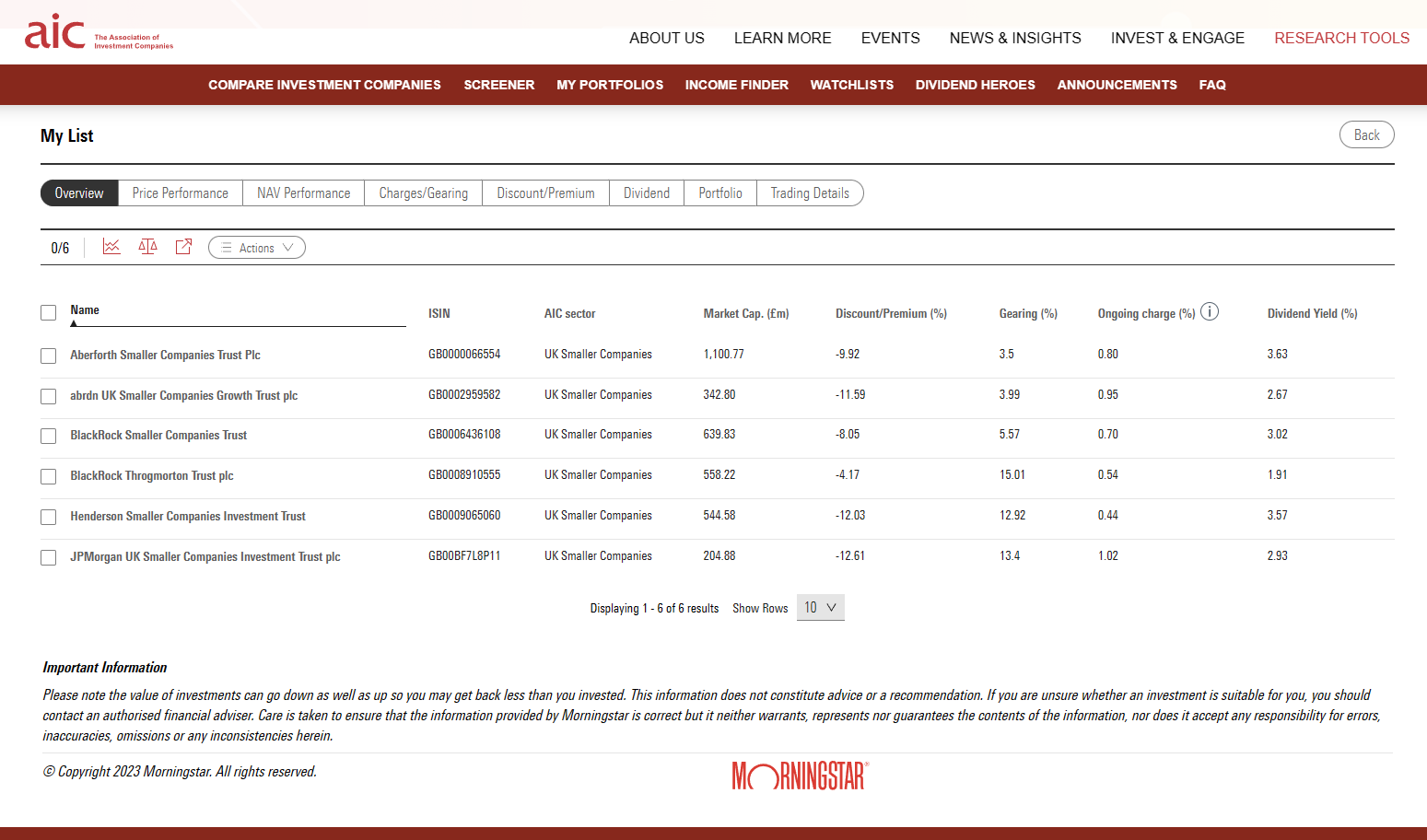Sort by the Name column
Screen dimensions: 1427x840
pos(85,310)
